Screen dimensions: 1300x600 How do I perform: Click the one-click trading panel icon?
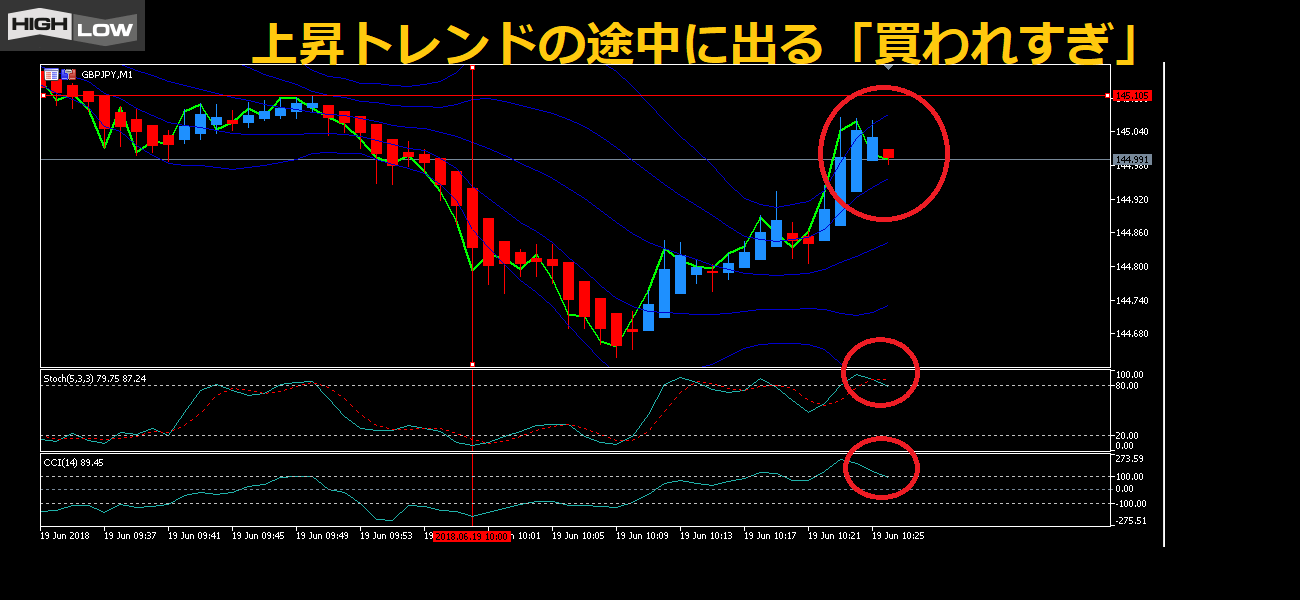51,74
